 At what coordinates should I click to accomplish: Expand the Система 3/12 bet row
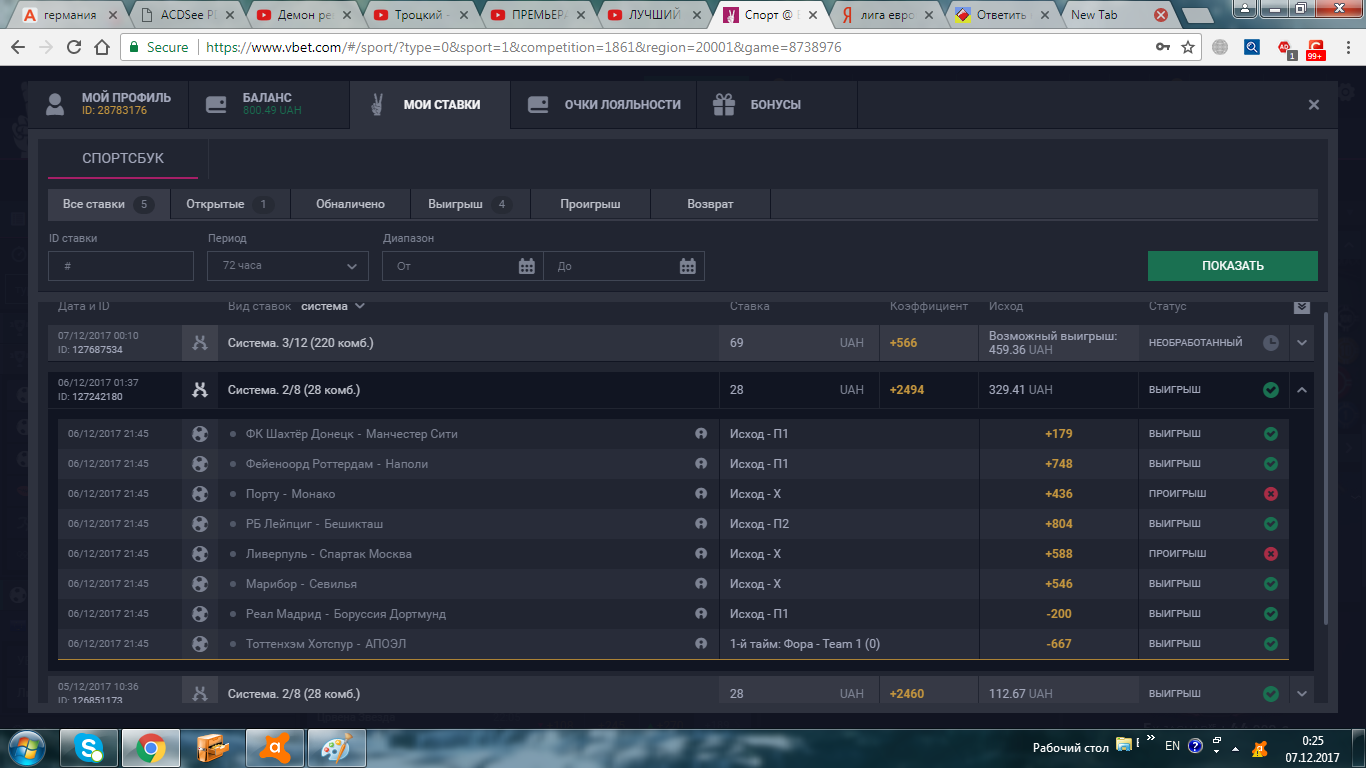pyautogui.click(x=1301, y=343)
